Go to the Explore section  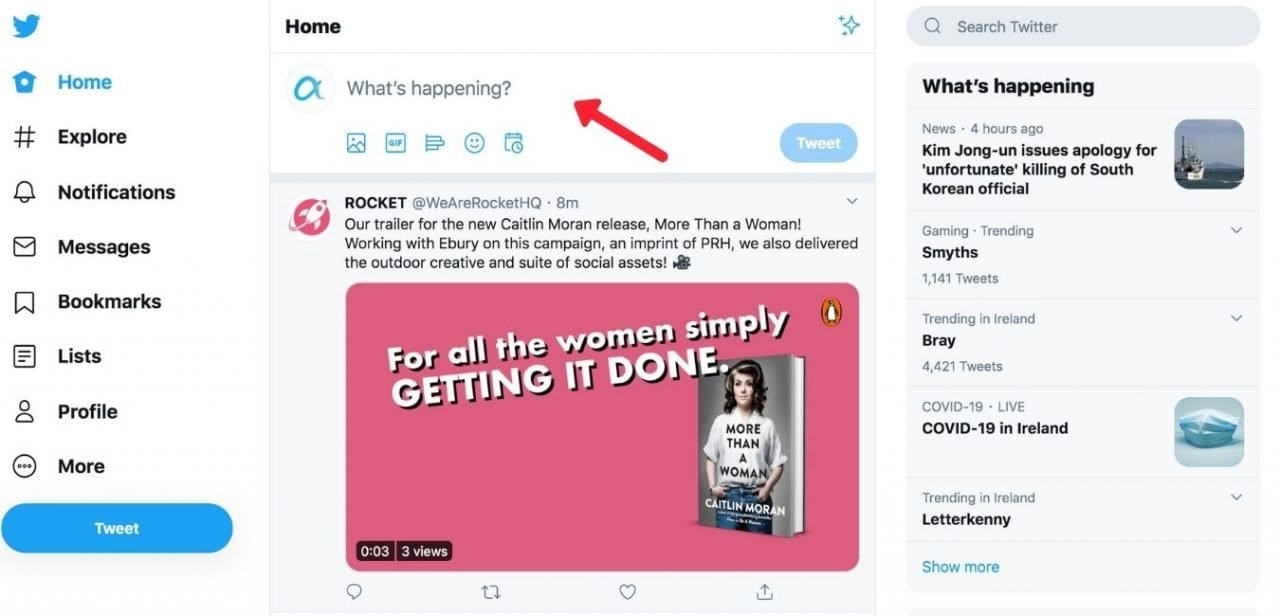(x=90, y=137)
